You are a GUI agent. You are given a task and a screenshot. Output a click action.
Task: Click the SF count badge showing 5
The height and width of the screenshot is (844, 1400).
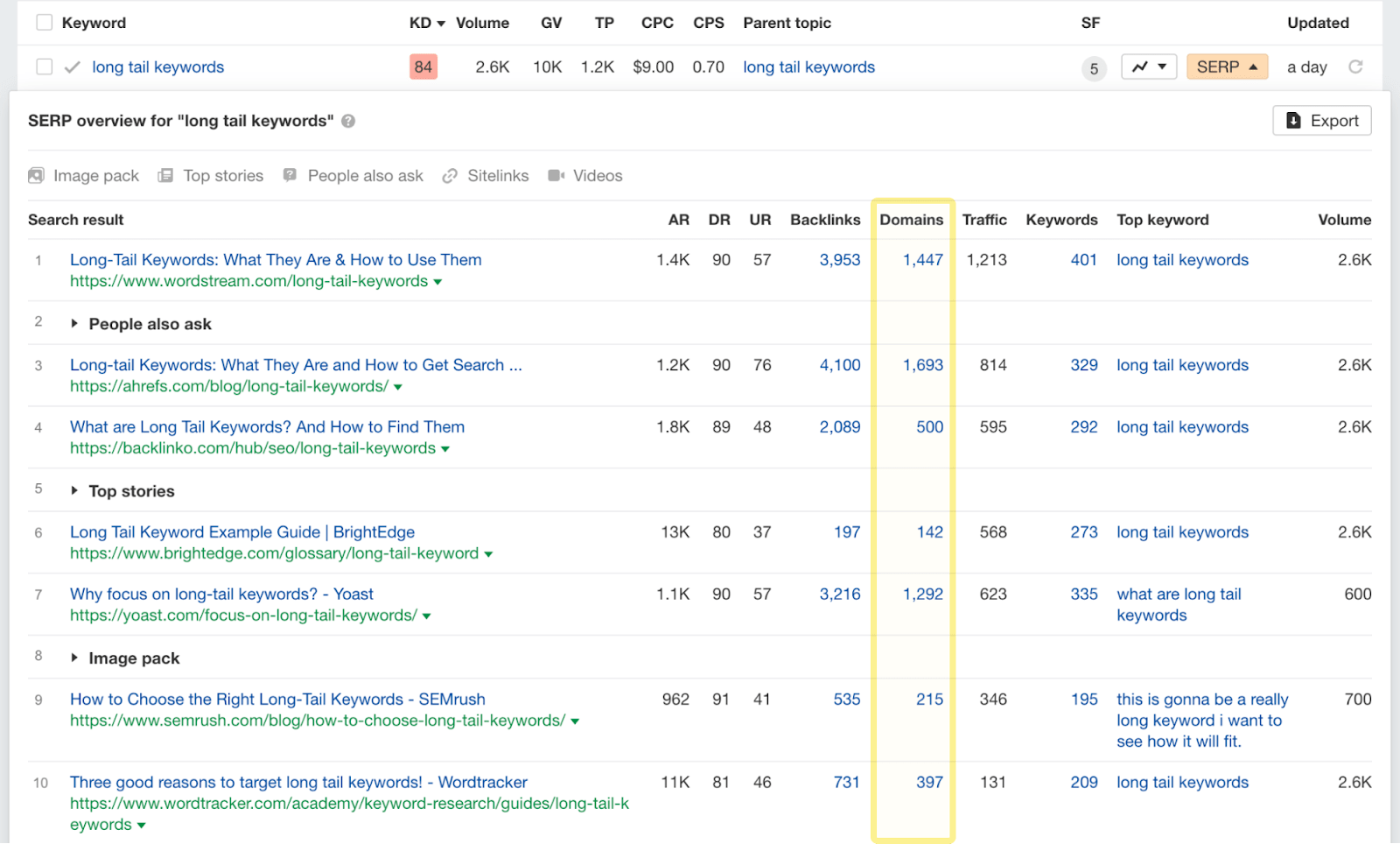pyautogui.click(x=1094, y=68)
